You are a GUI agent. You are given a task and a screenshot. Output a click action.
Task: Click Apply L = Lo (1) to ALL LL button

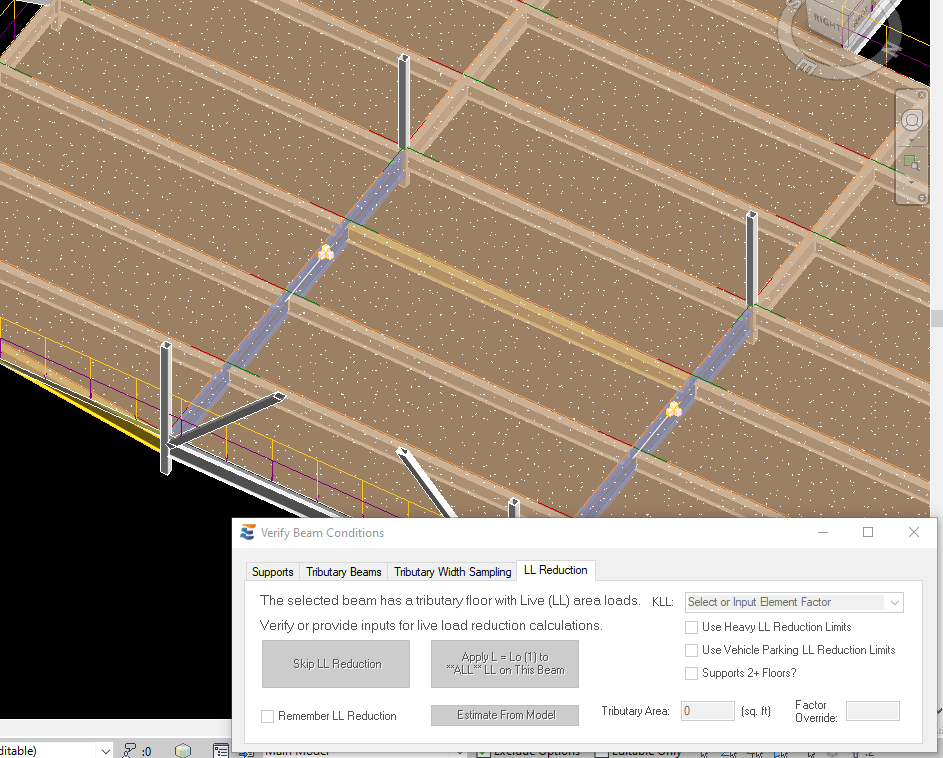click(x=505, y=664)
